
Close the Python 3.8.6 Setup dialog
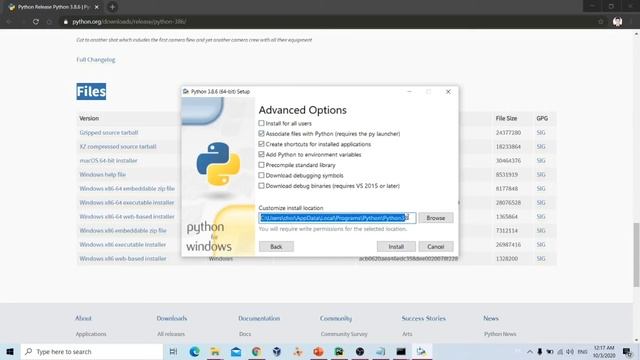coord(448,91)
